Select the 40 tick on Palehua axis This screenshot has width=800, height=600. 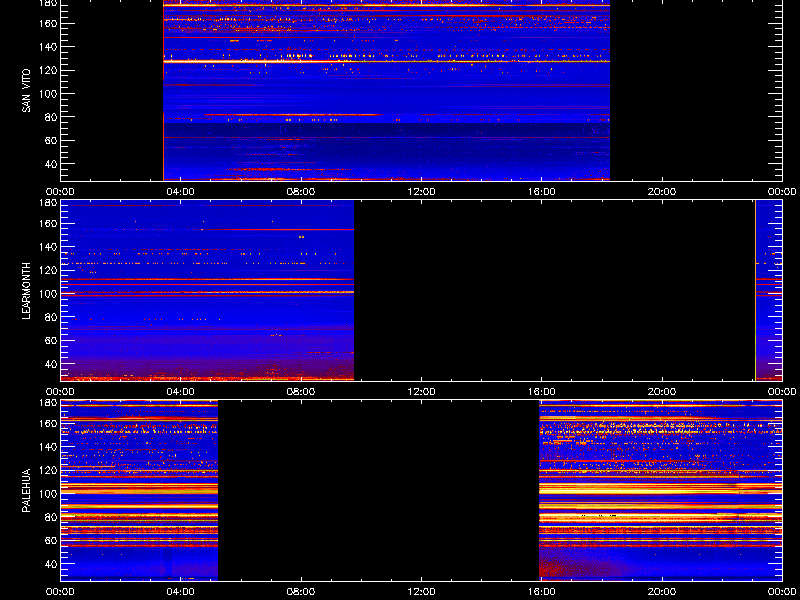pyautogui.click(x=52, y=564)
